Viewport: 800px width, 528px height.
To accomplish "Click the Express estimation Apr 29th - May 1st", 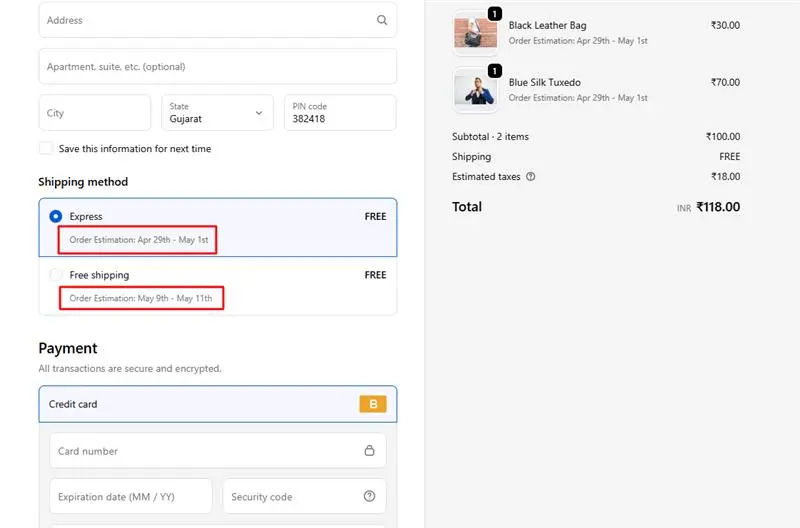I will click(x=139, y=240).
